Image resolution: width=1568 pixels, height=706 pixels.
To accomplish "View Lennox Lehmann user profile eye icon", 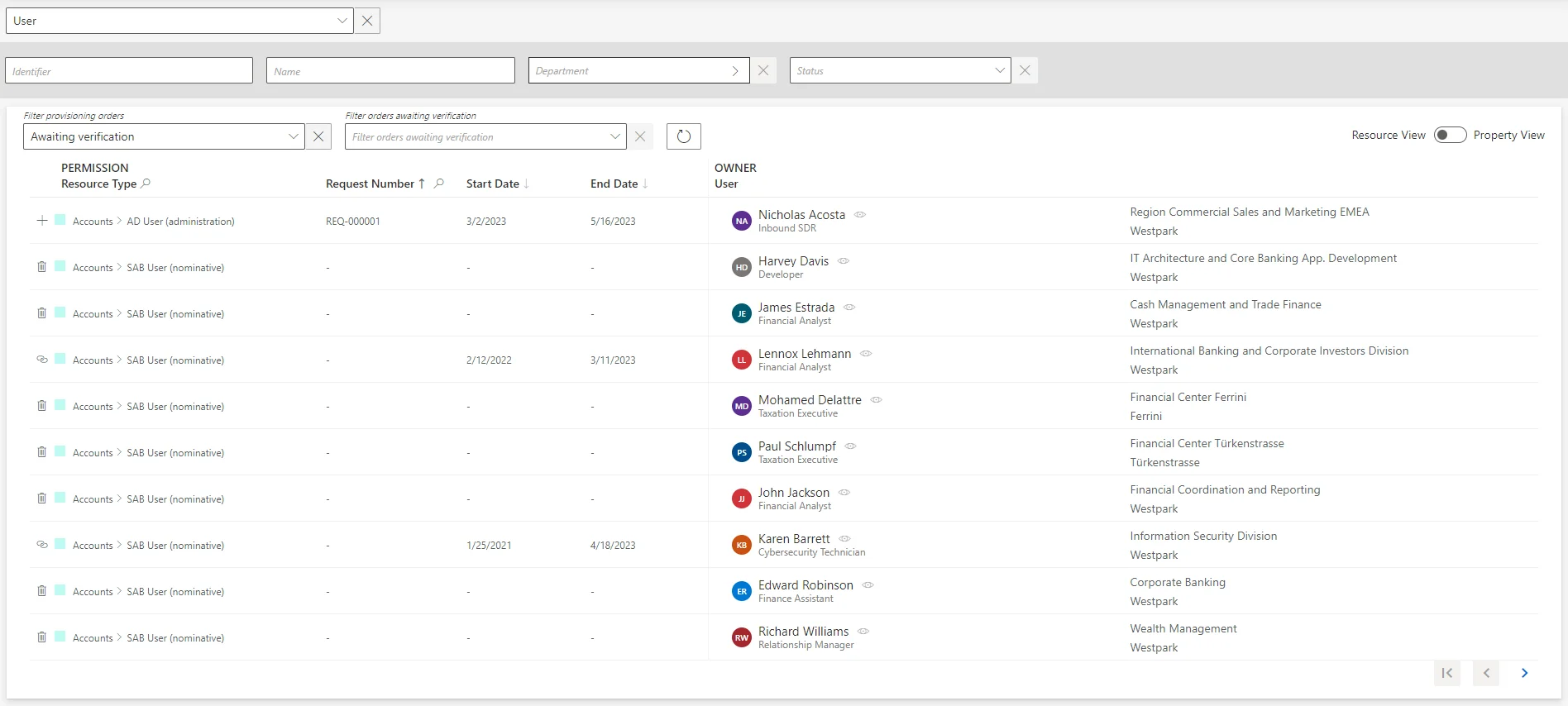I will point(866,353).
